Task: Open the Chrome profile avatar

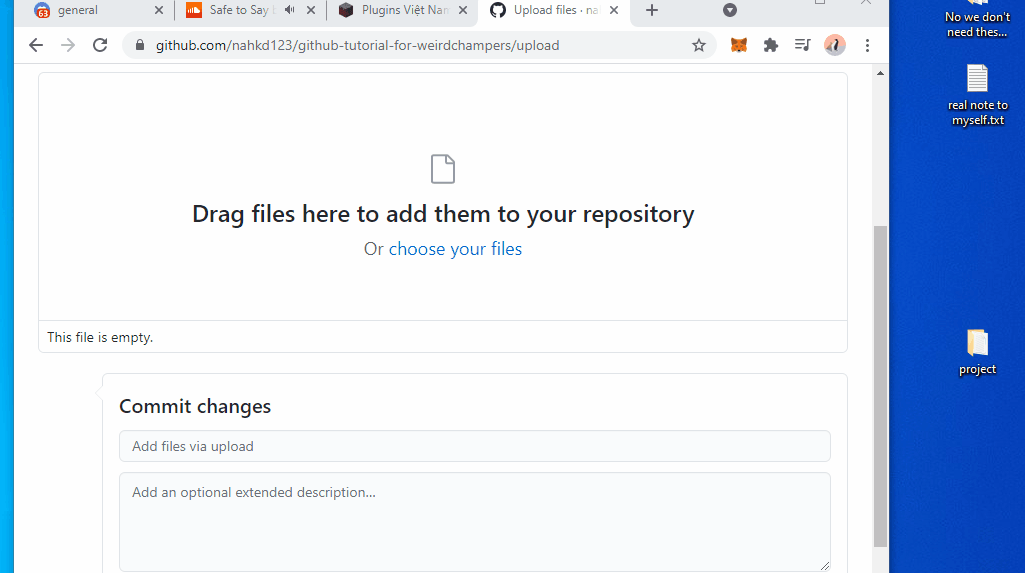Action: [x=835, y=45]
